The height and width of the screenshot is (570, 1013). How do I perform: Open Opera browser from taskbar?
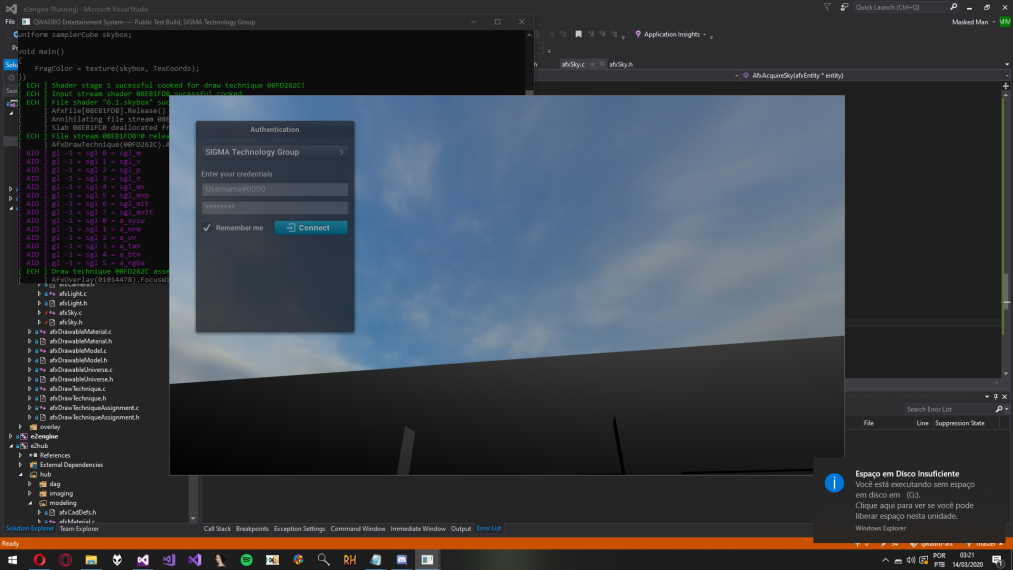click(x=39, y=560)
